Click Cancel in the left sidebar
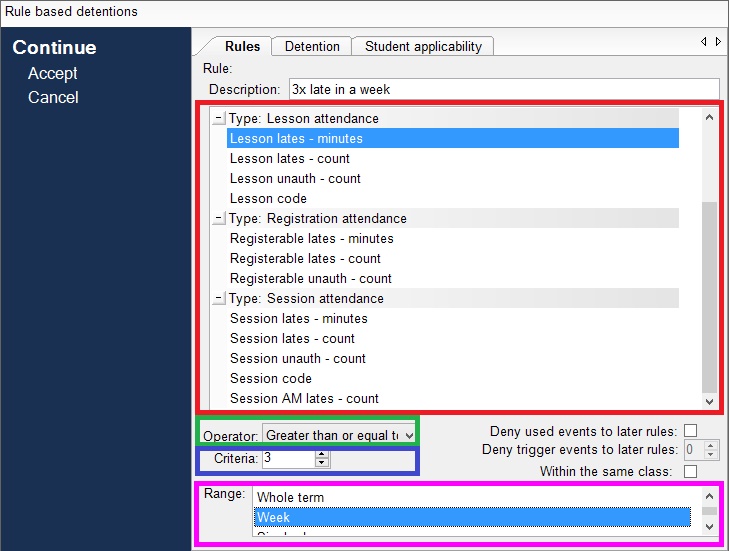This screenshot has height=551, width=729. pos(53,97)
